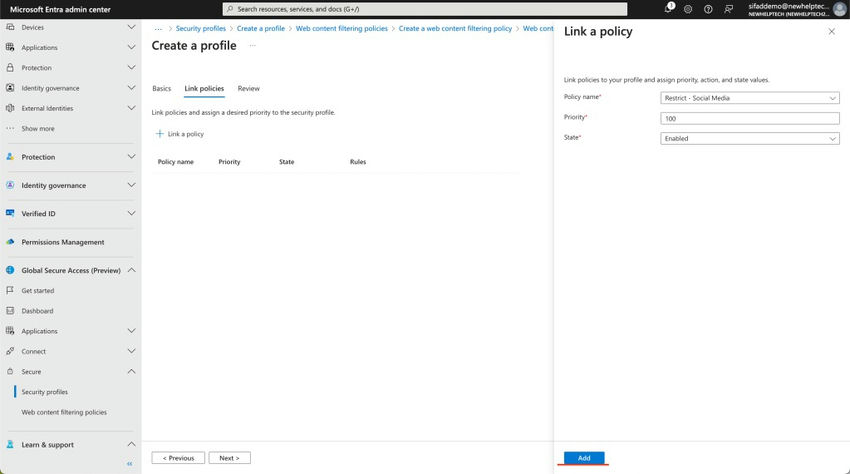Click the Link a policy command
The image size is (850, 474).
[180, 134]
